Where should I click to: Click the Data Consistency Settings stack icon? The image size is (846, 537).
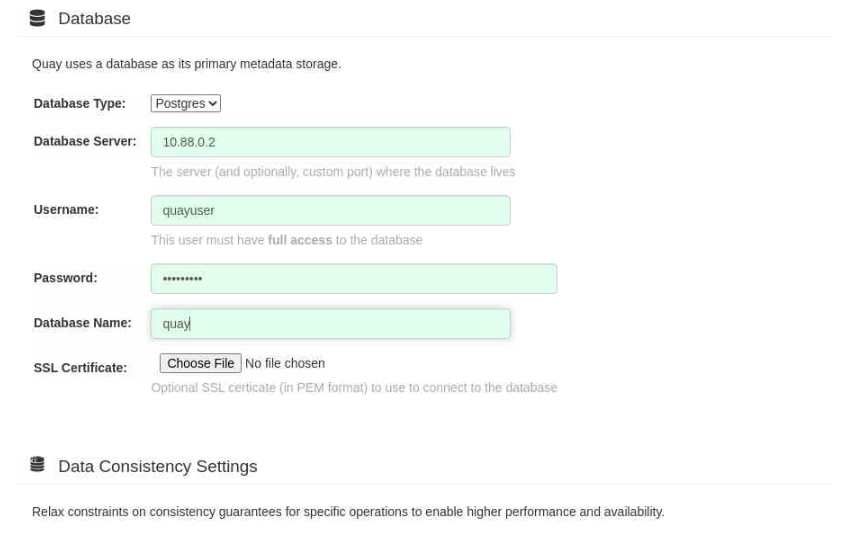click(37, 464)
